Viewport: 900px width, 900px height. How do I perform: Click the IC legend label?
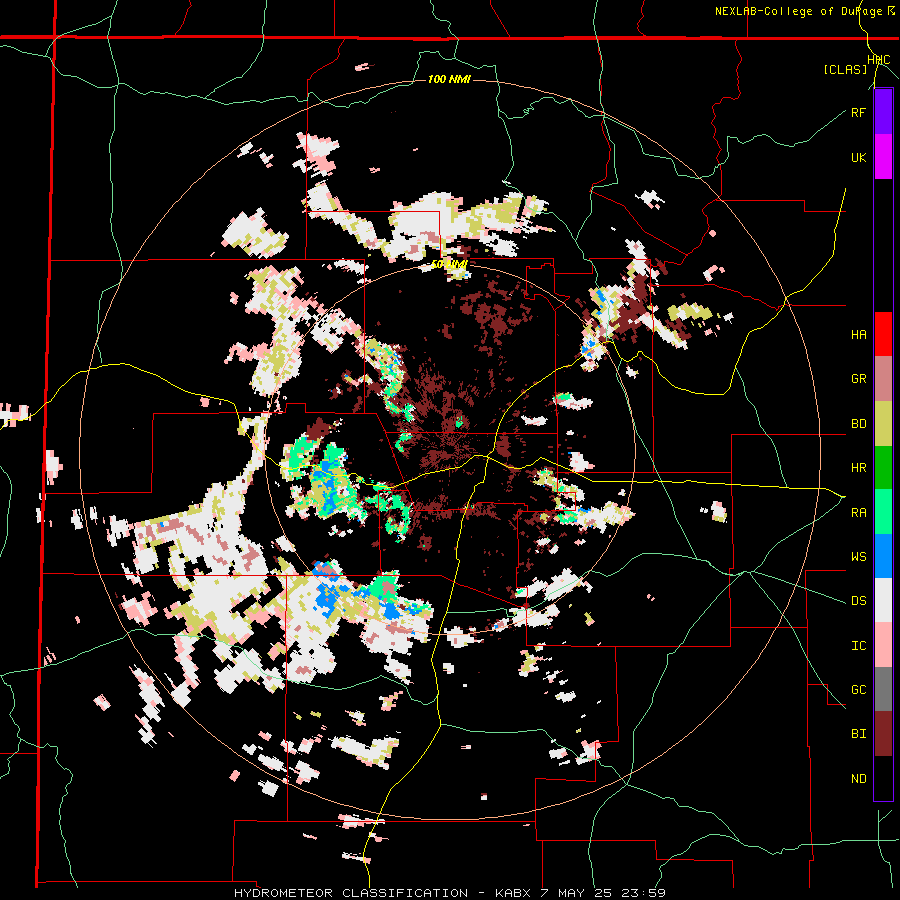click(859, 646)
